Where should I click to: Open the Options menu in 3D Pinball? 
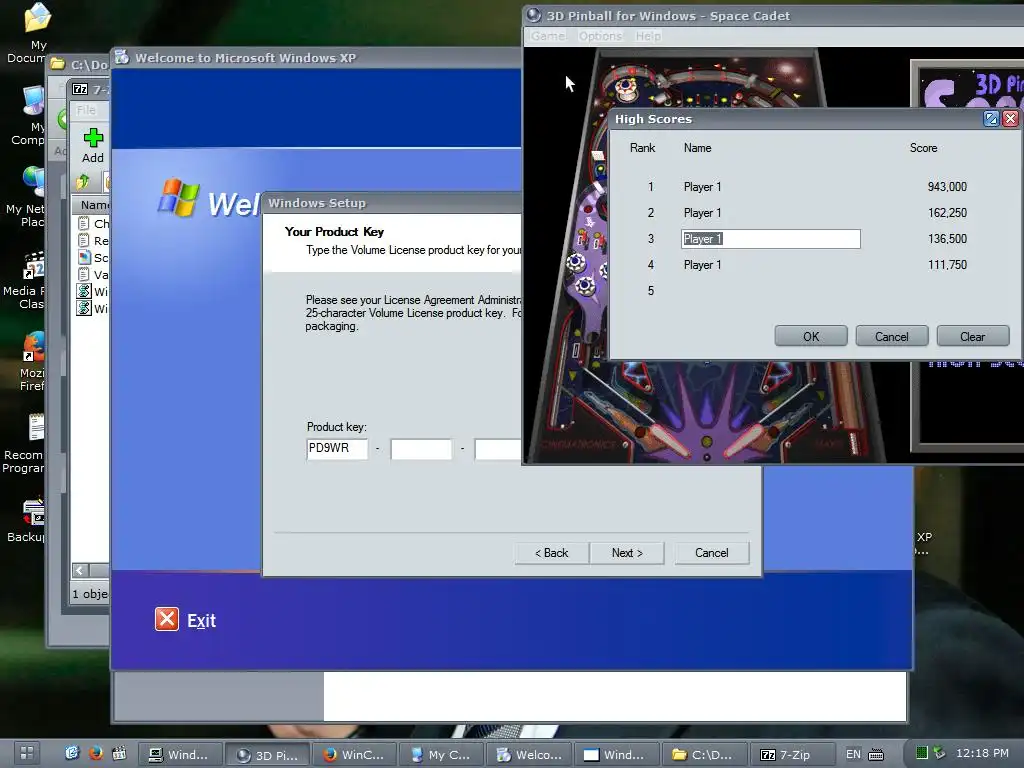pos(600,36)
